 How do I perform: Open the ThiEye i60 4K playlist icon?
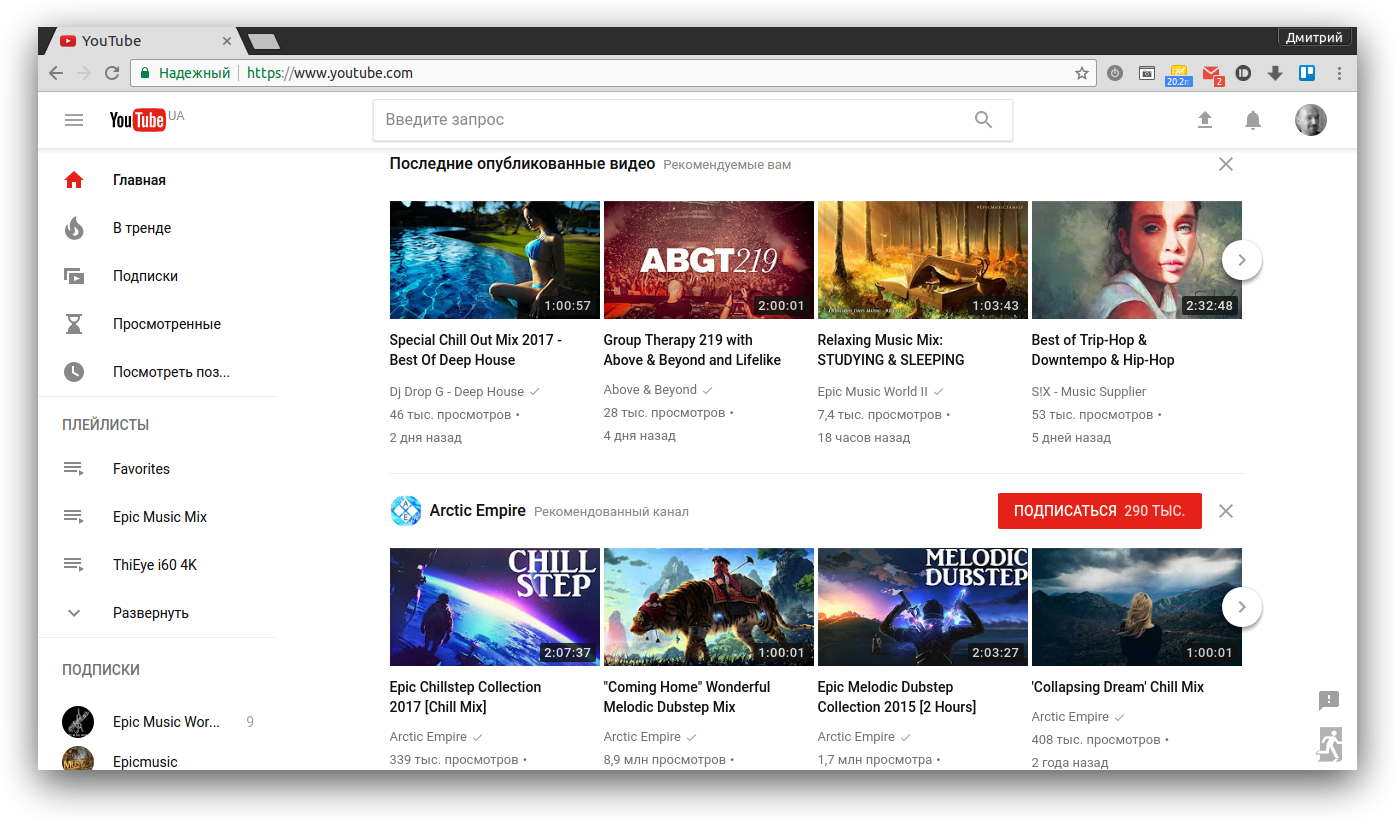[74, 565]
